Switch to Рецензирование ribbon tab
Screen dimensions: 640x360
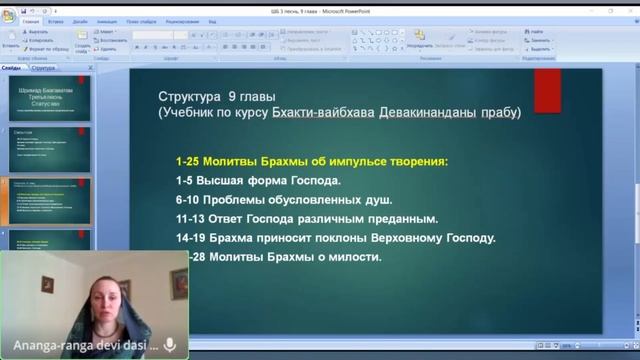[x=182, y=22]
